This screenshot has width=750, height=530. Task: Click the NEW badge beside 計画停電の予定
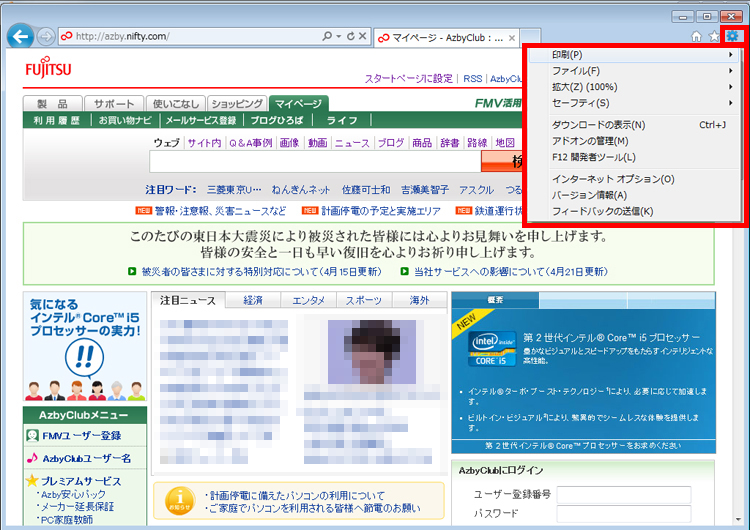click(x=310, y=210)
